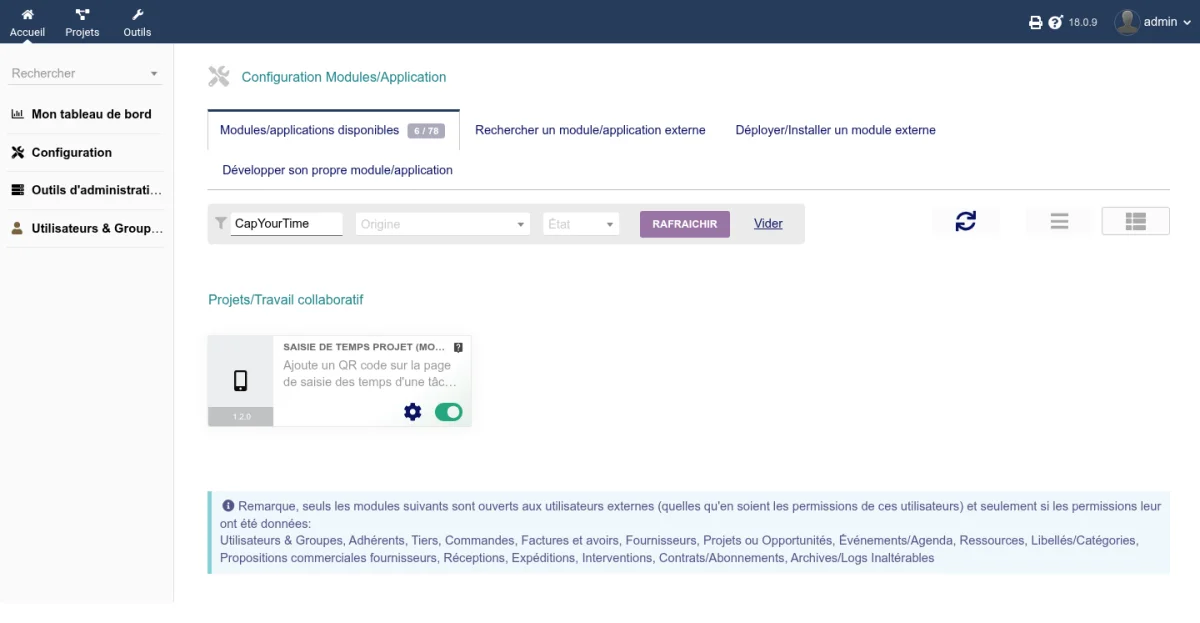Screen dimensions: 1200x623
Task: Click the print icon in header
Action: tap(1036, 22)
